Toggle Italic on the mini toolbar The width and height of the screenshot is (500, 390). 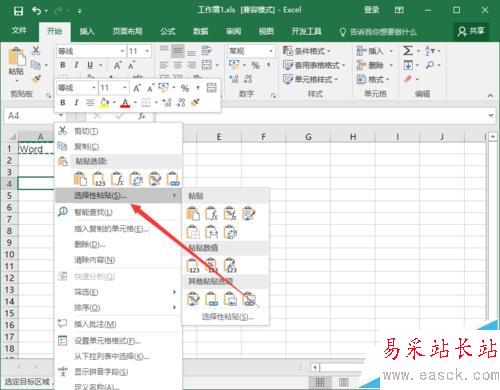point(76,102)
